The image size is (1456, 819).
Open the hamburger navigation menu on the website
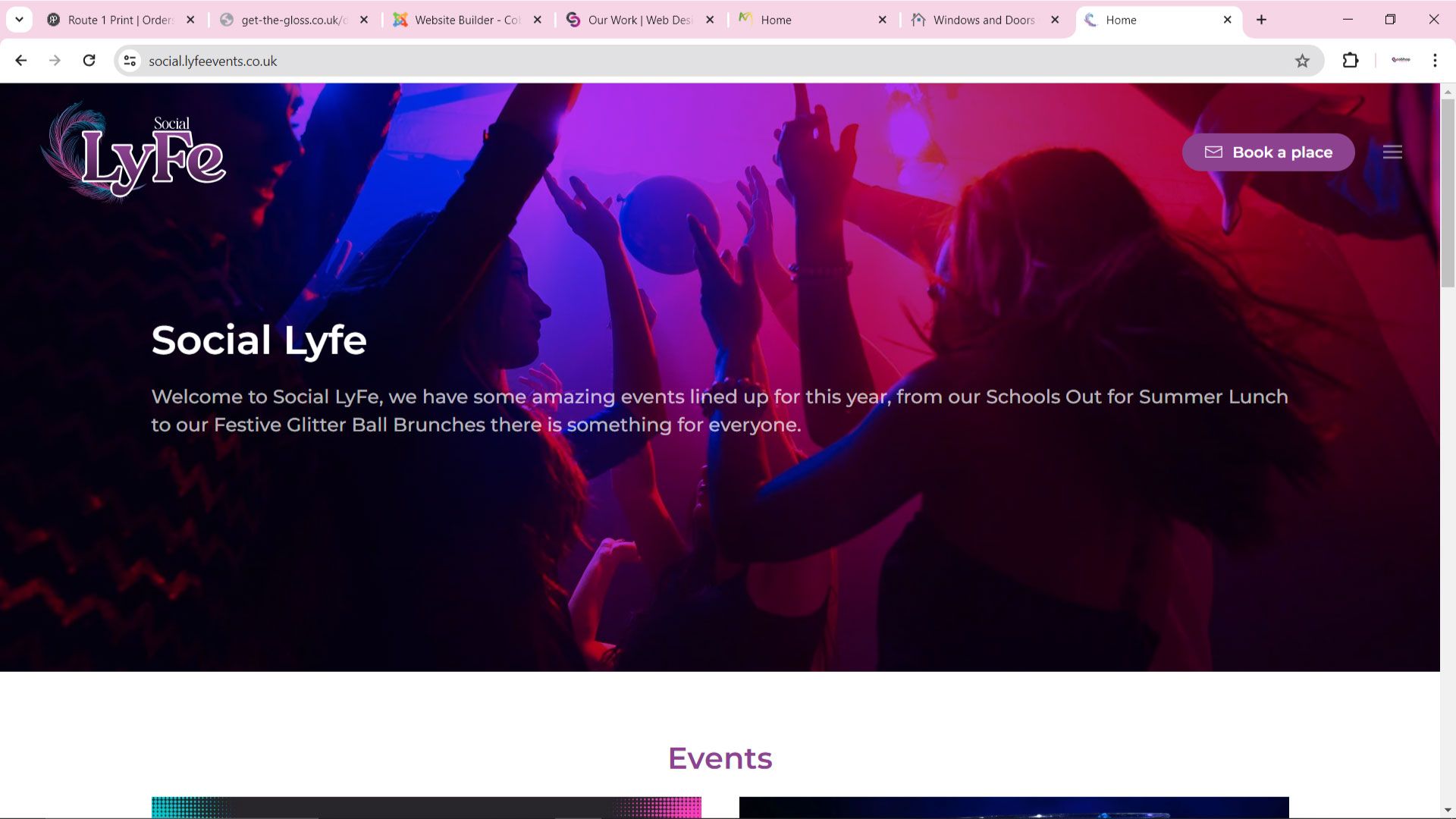[x=1392, y=152]
